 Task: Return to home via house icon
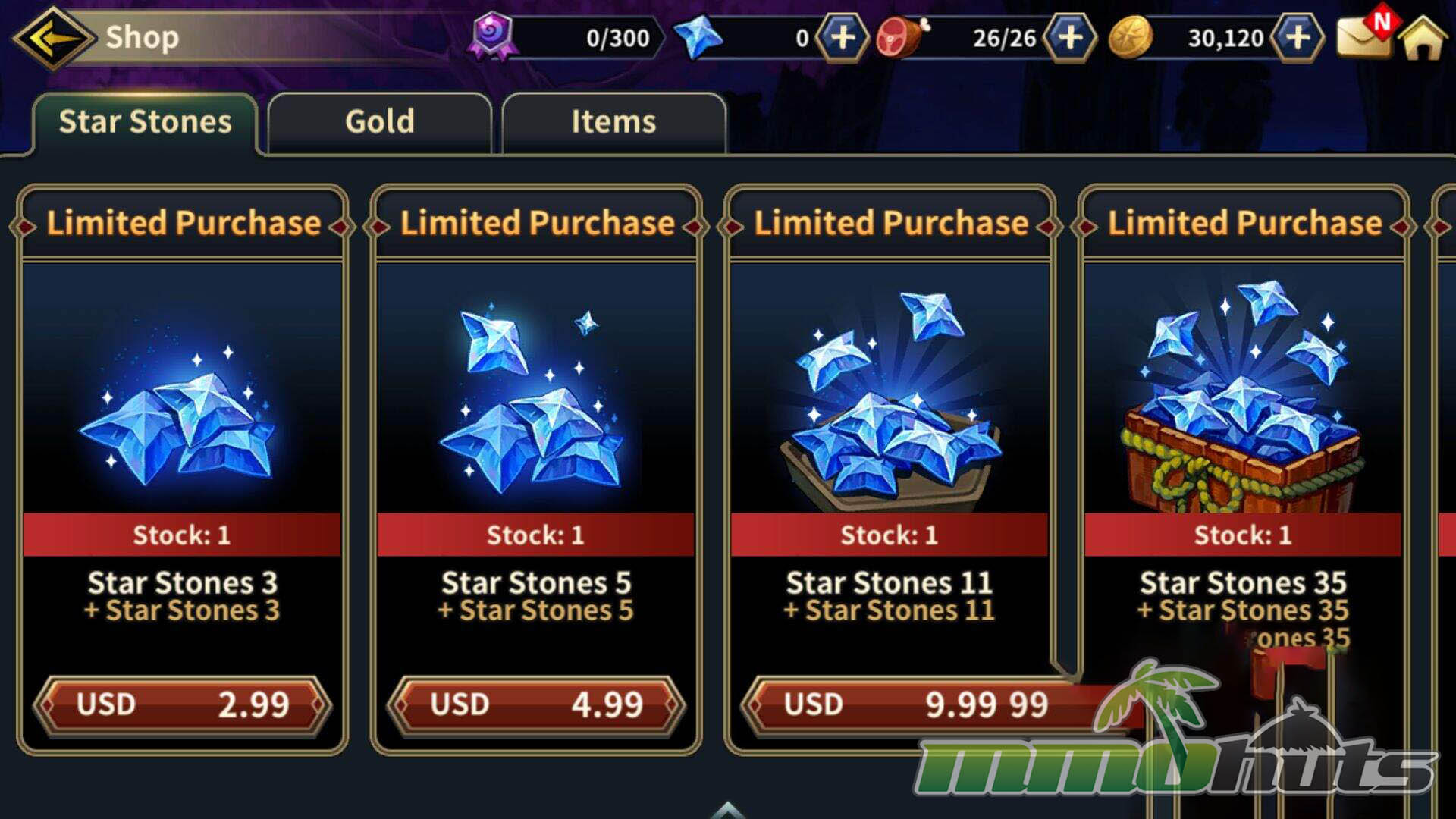(1423, 38)
